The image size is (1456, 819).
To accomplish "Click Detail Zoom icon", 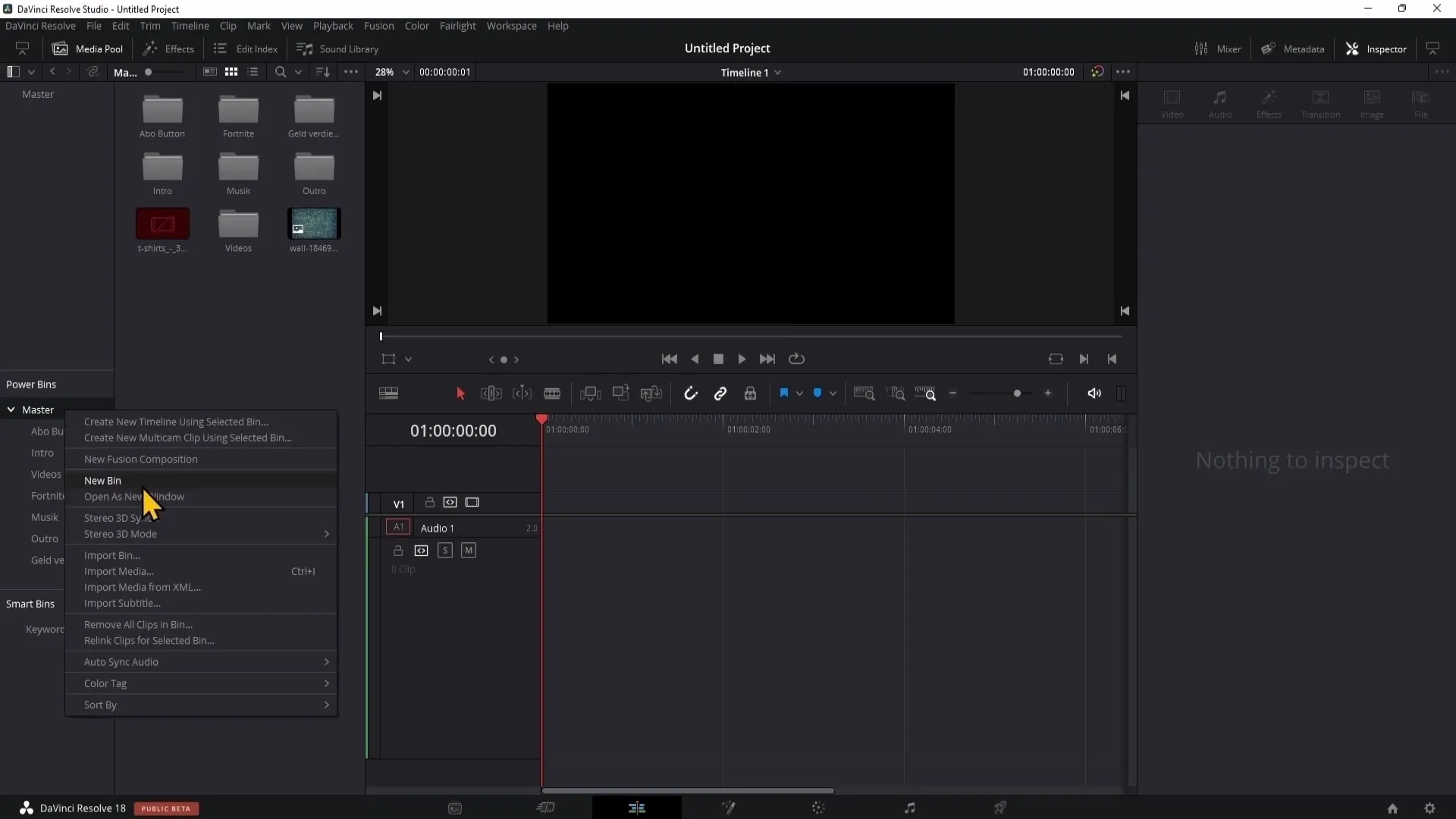I will [896, 394].
